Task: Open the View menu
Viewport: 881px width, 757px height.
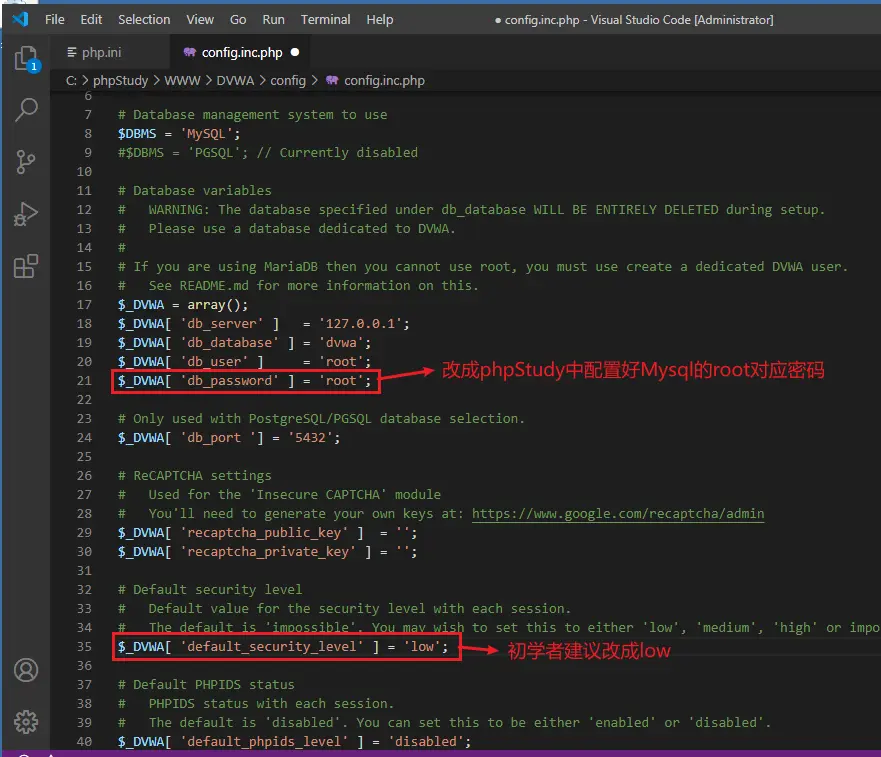Action: click(x=200, y=20)
